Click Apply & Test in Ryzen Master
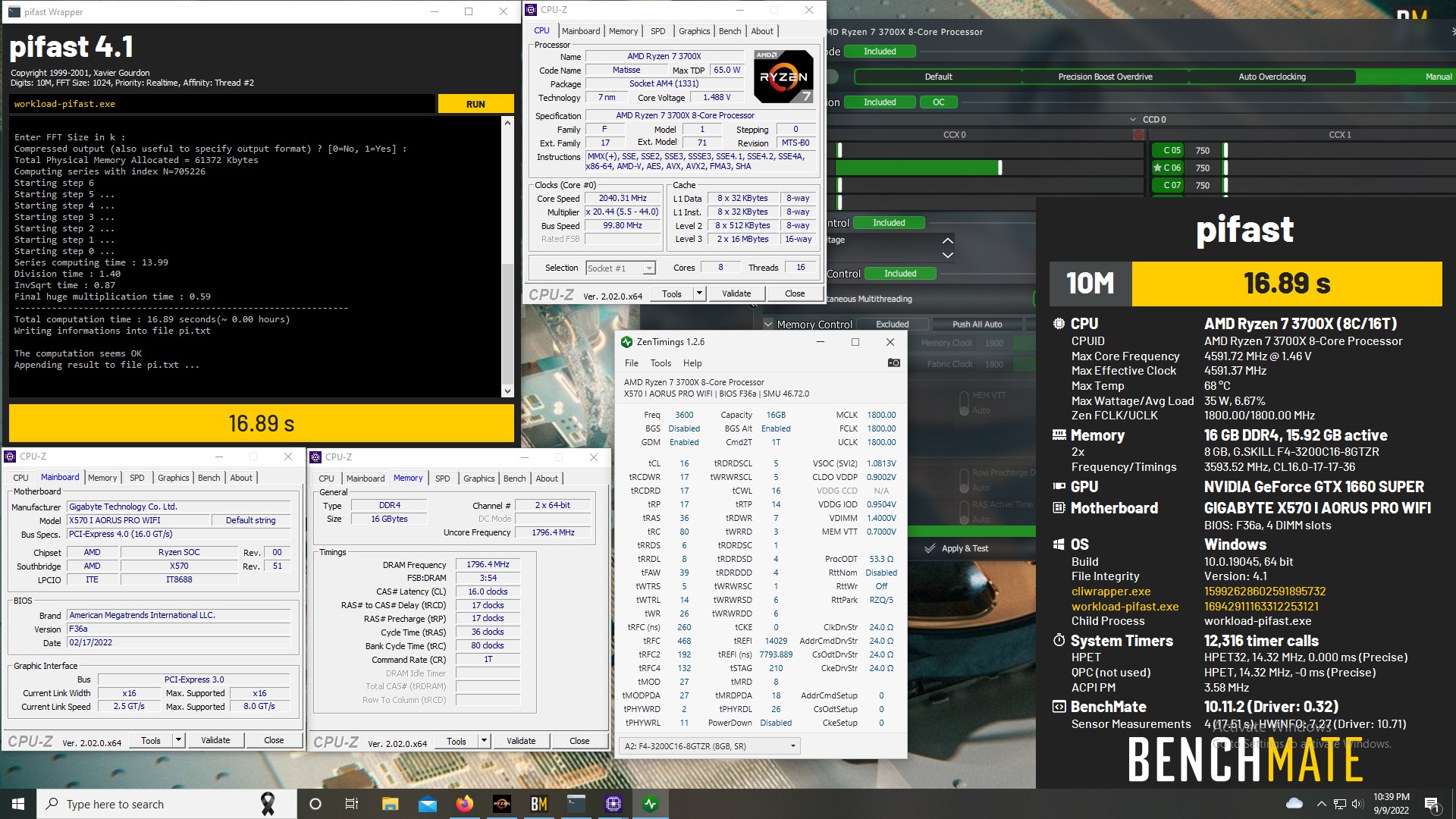Screen dimensions: 1456x819 click(x=956, y=548)
